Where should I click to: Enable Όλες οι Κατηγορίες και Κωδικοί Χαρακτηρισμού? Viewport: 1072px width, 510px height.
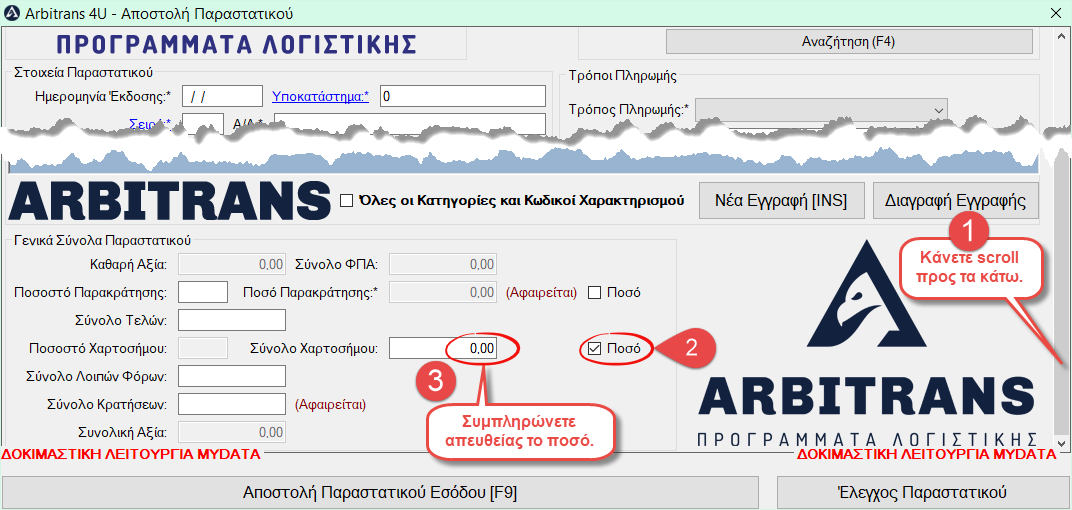(x=346, y=200)
